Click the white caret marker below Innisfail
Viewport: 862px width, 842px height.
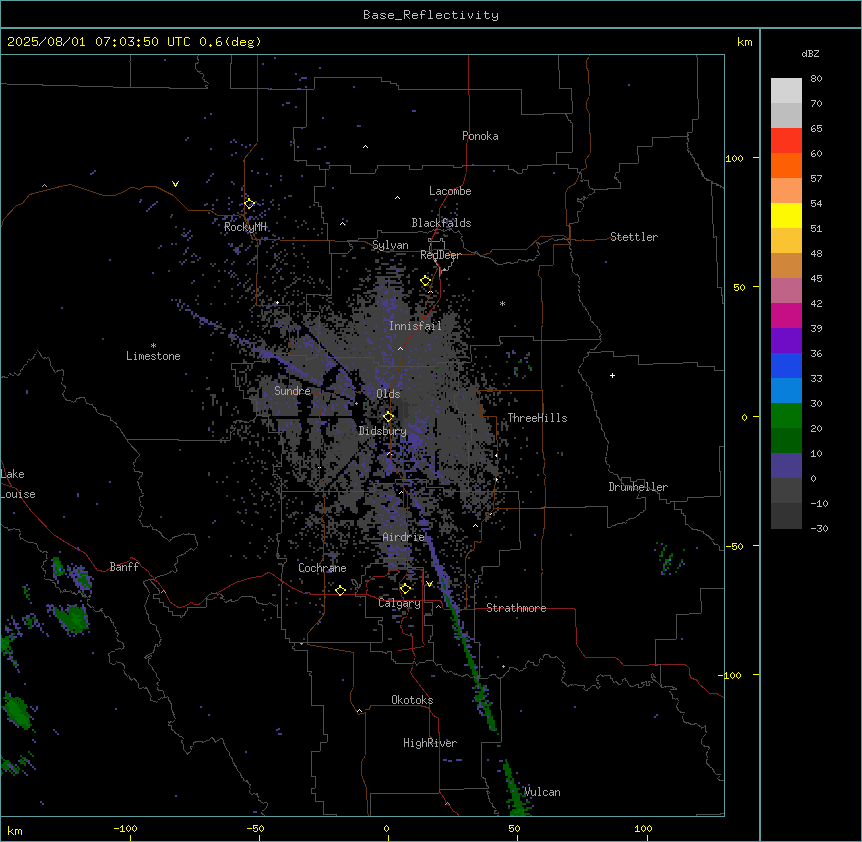click(x=400, y=349)
